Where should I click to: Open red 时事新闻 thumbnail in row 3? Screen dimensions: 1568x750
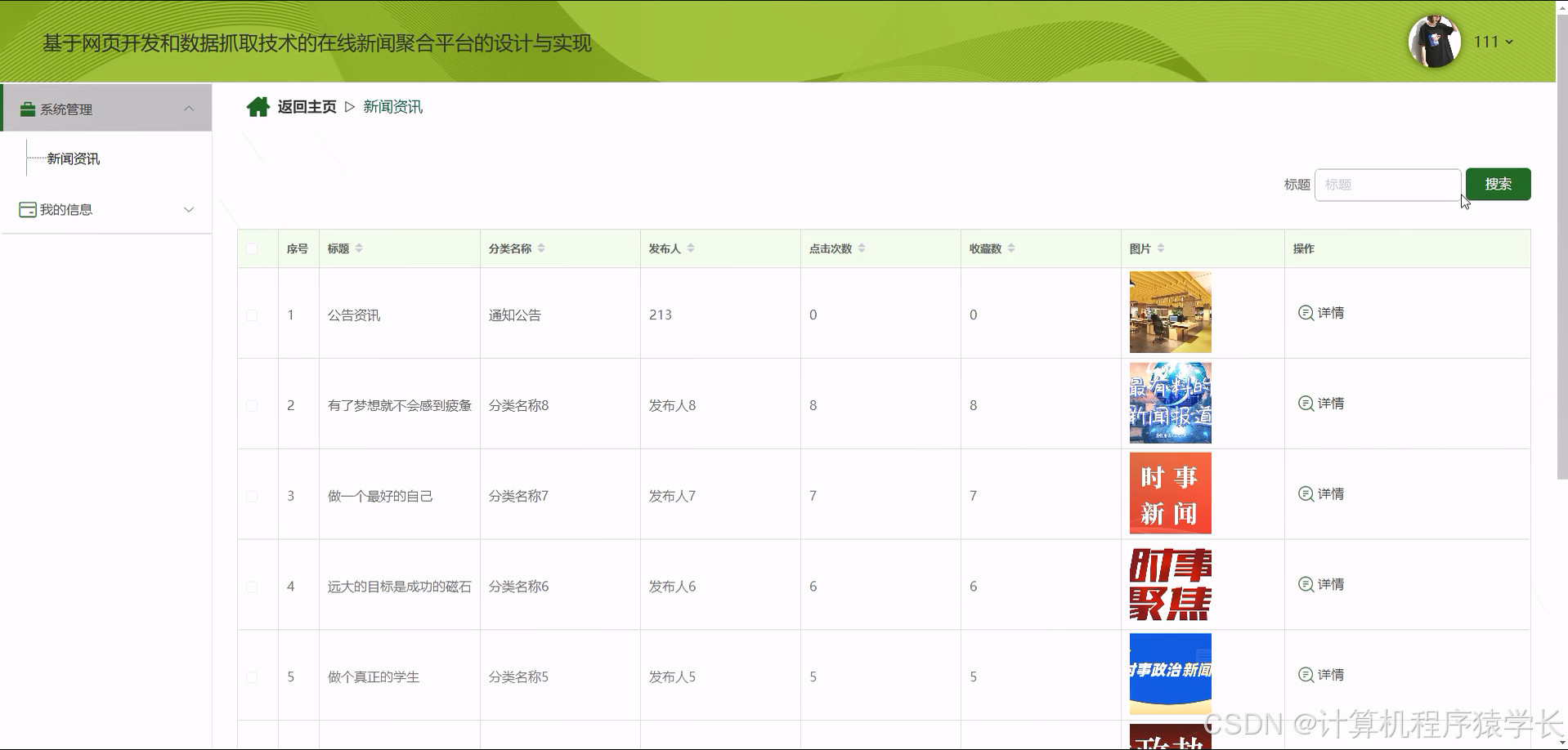pos(1170,493)
